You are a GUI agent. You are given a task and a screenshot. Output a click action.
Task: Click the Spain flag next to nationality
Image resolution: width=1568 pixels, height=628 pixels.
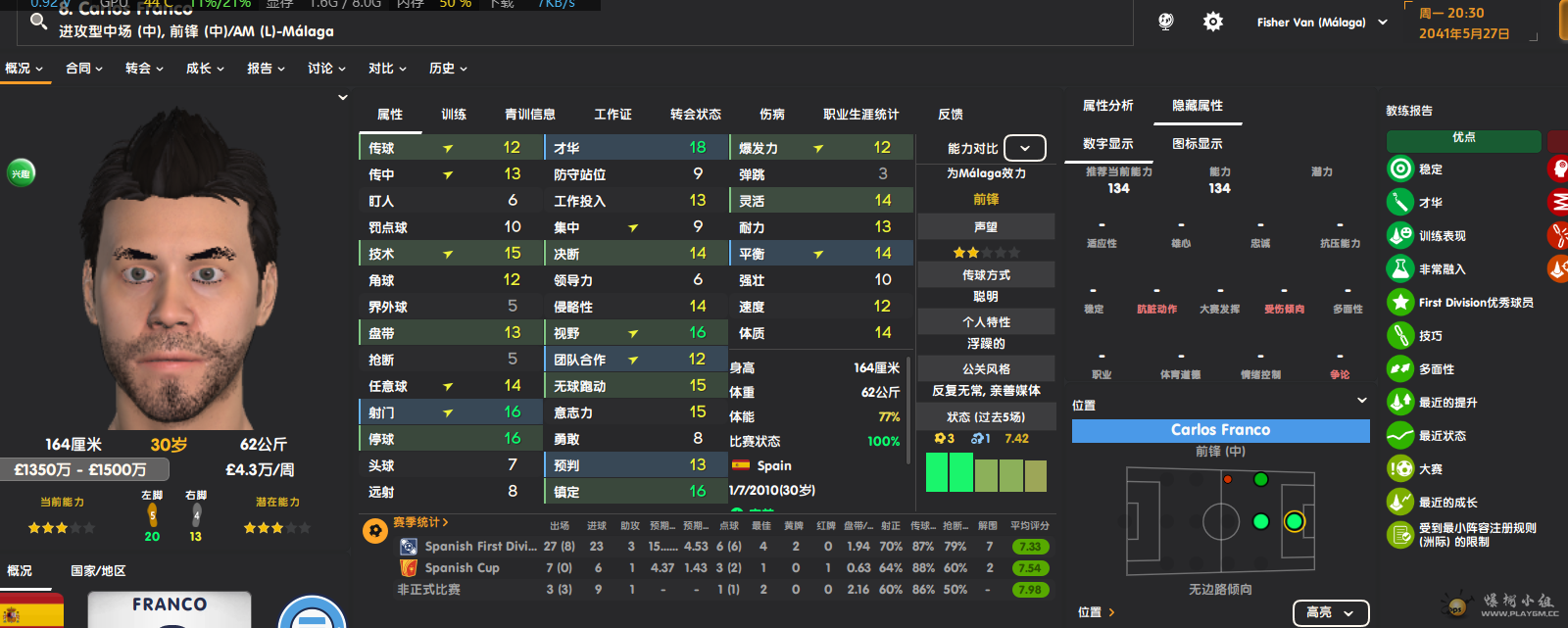[x=741, y=465]
